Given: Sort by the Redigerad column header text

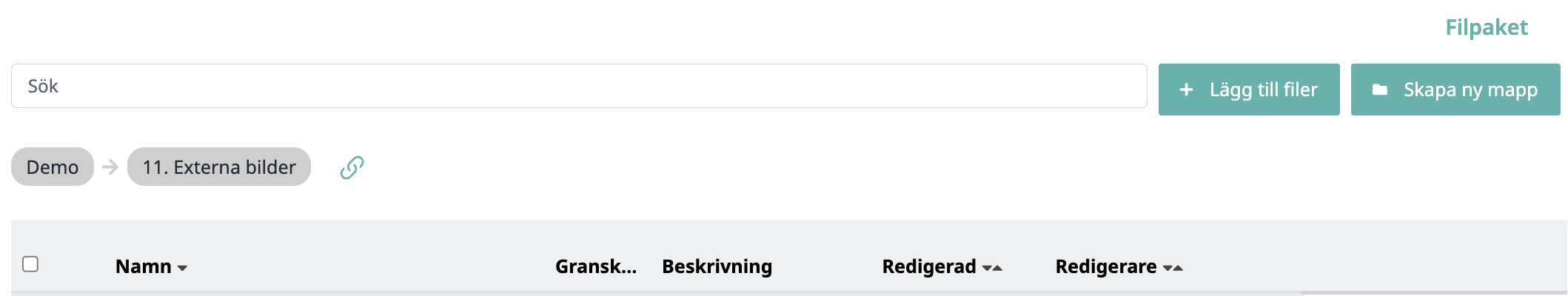Looking at the screenshot, I should point(929,266).
